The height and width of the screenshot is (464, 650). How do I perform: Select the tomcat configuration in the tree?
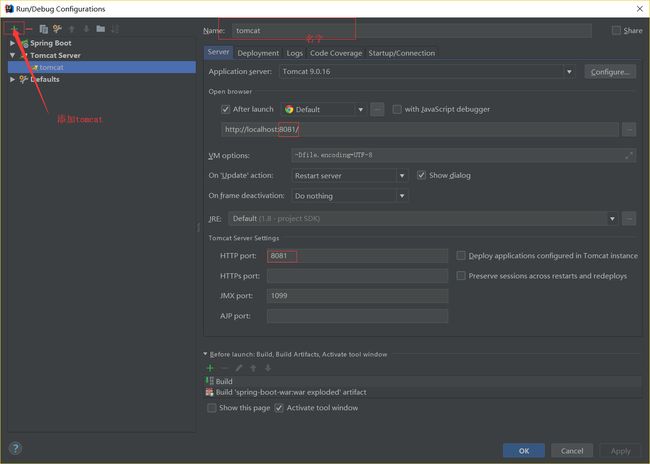pos(102,67)
